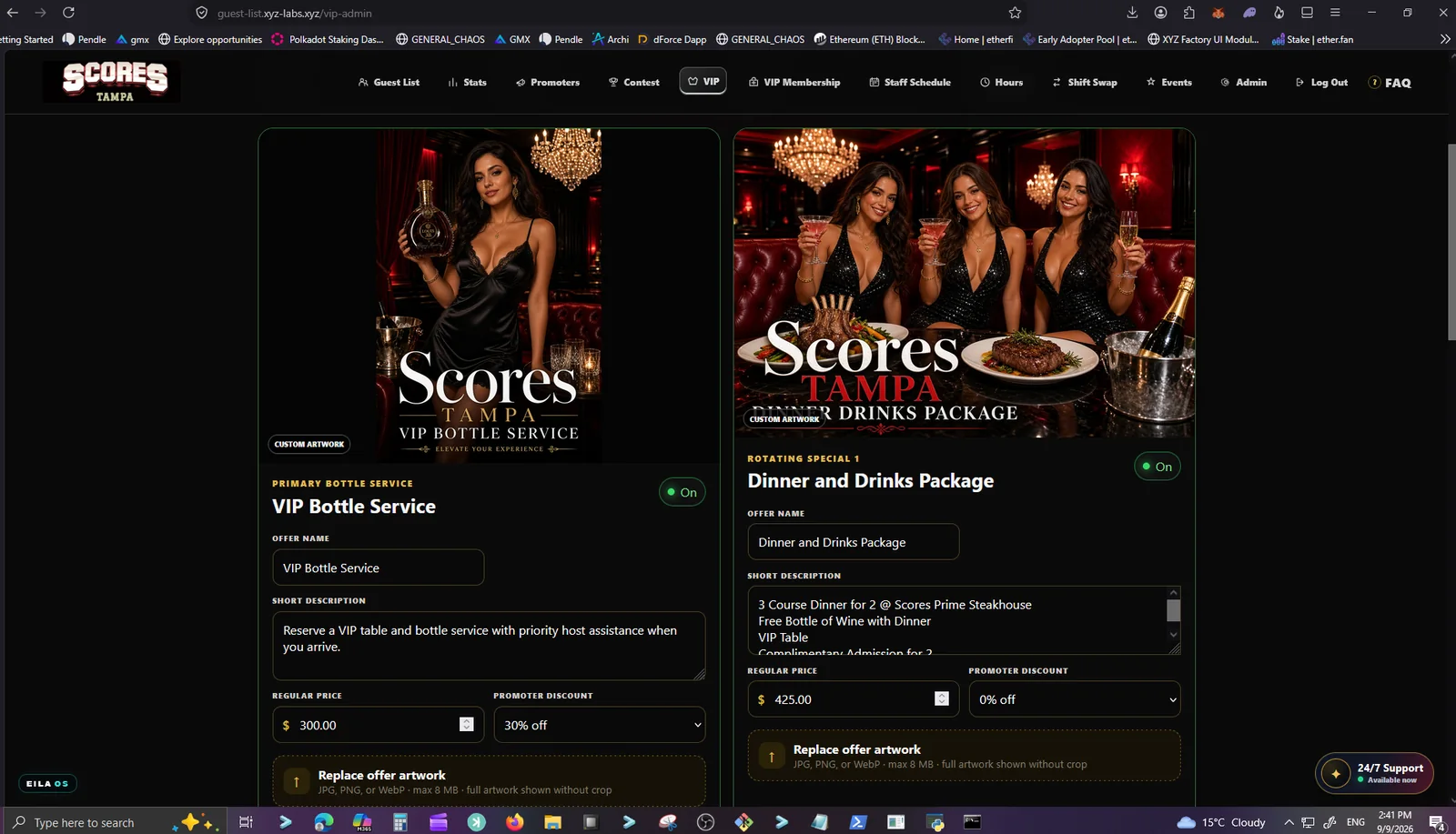Open Windows PowerShell from the taskbar
1456x834 pixels.
click(857, 822)
